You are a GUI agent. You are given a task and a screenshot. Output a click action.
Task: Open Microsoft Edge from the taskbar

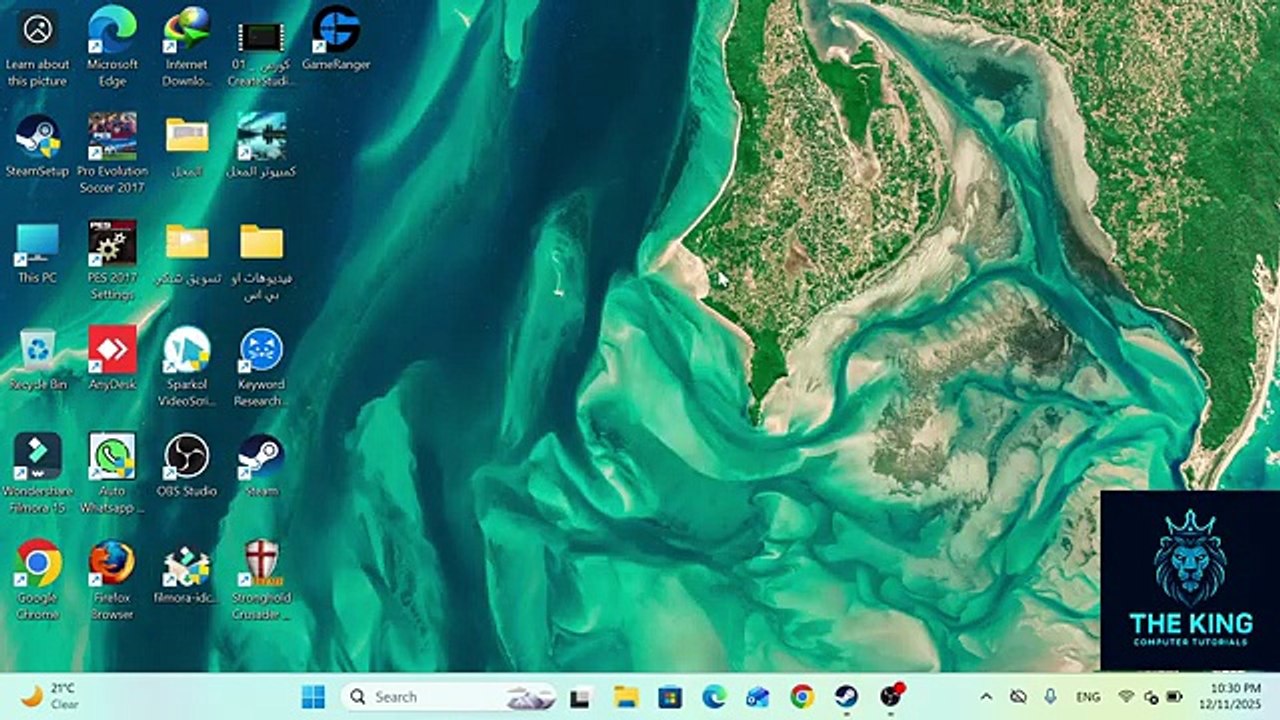coord(714,697)
